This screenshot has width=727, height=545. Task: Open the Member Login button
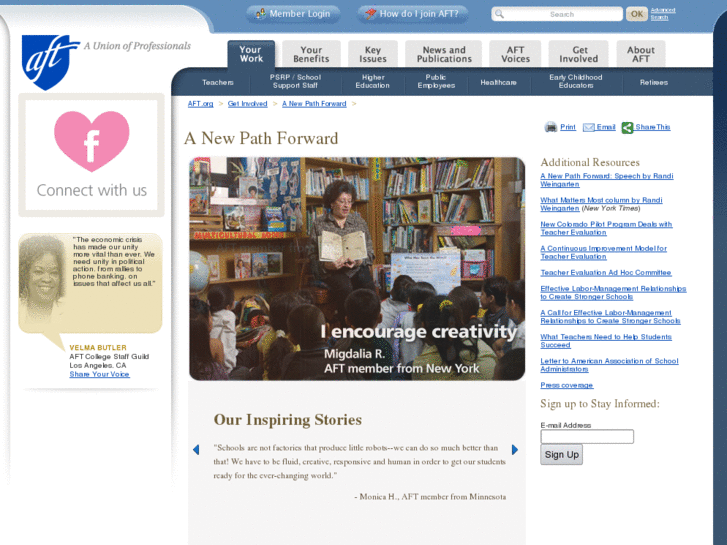(x=293, y=14)
